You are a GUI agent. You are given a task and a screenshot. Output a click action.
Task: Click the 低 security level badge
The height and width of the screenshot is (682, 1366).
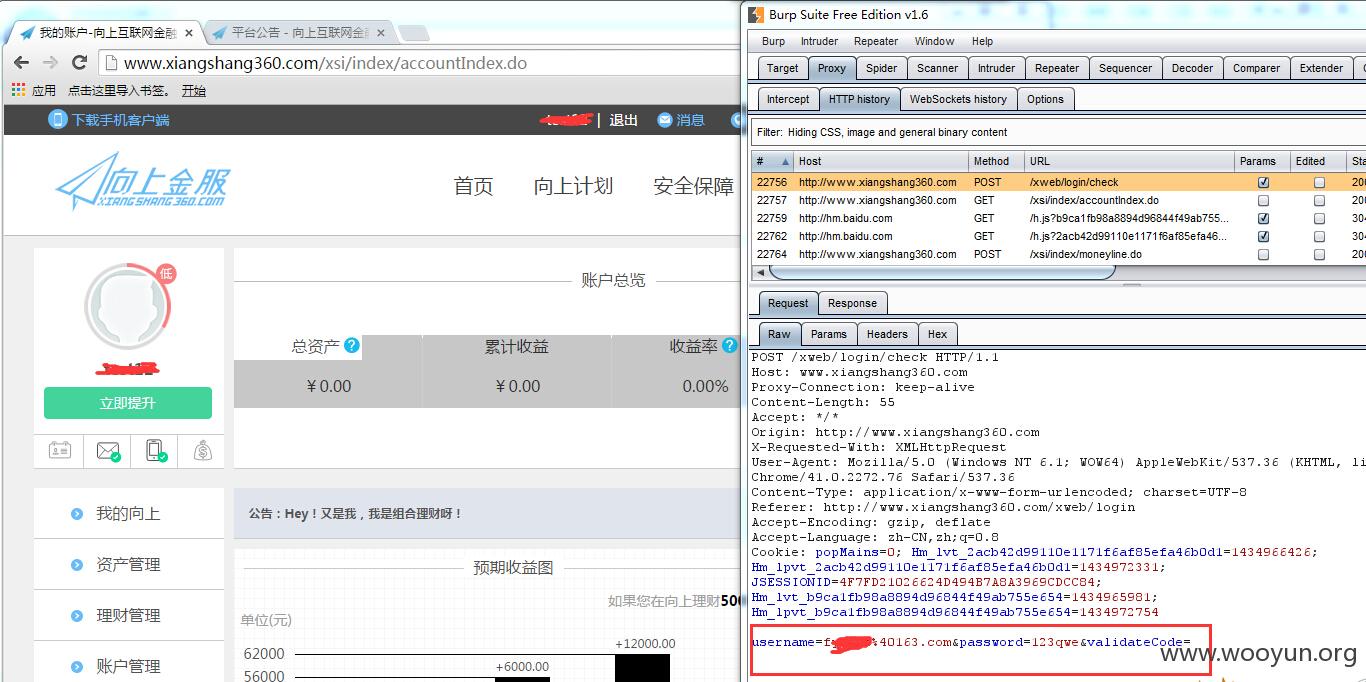tap(166, 273)
